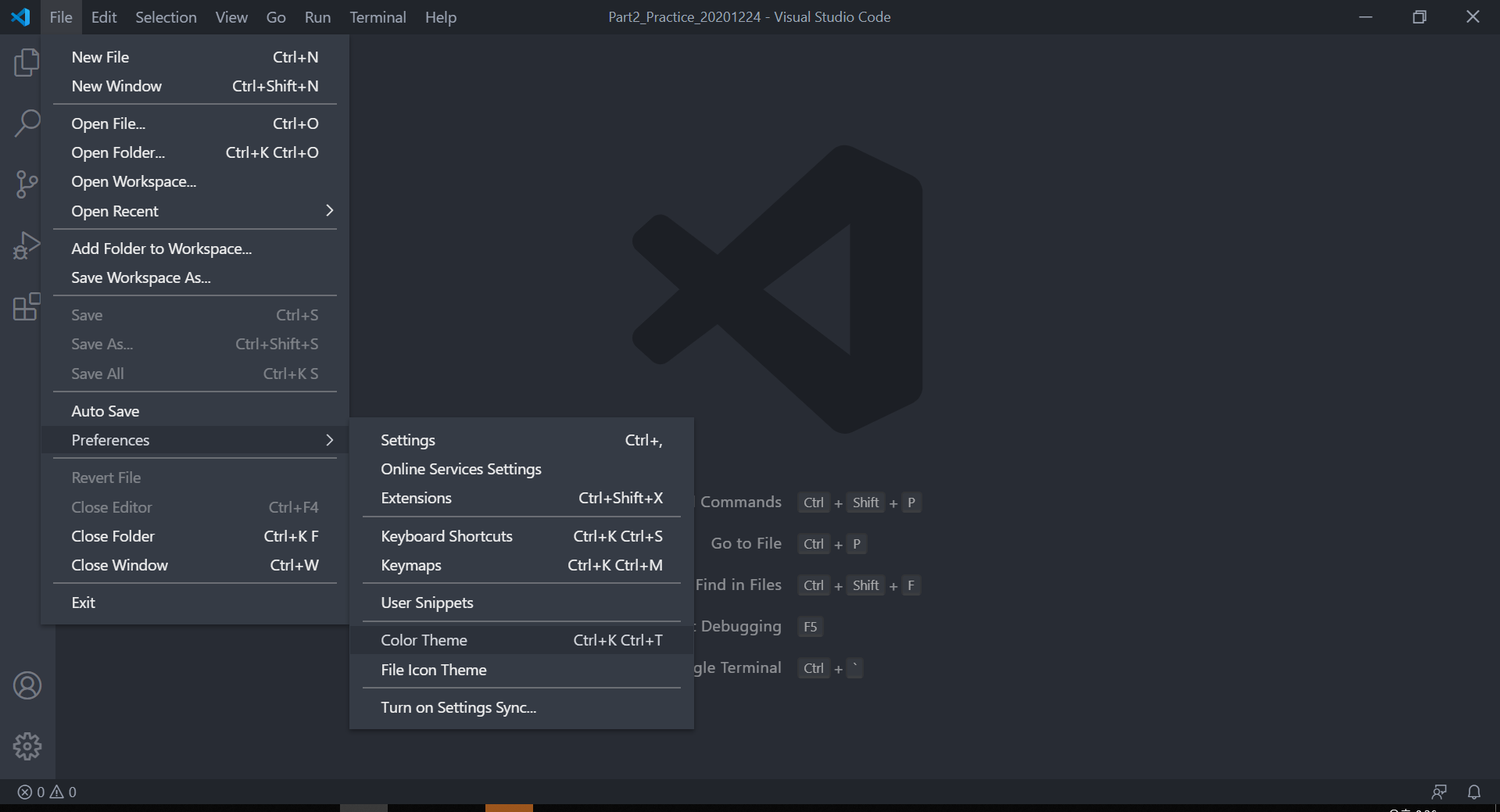Image resolution: width=1500 pixels, height=812 pixels.
Task: Click the Save menu entry
Action: point(195,315)
